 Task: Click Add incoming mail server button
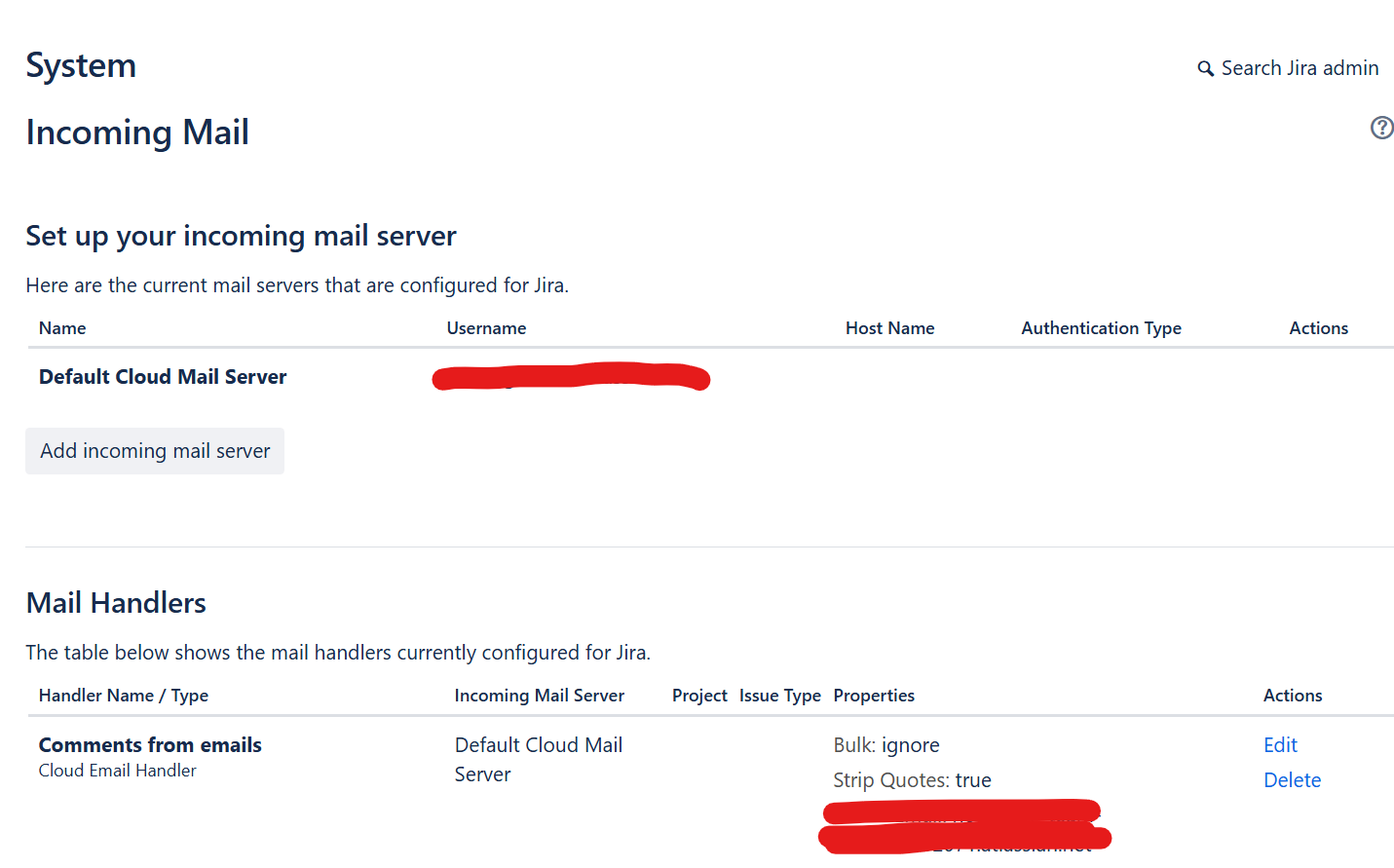point(155,451)
